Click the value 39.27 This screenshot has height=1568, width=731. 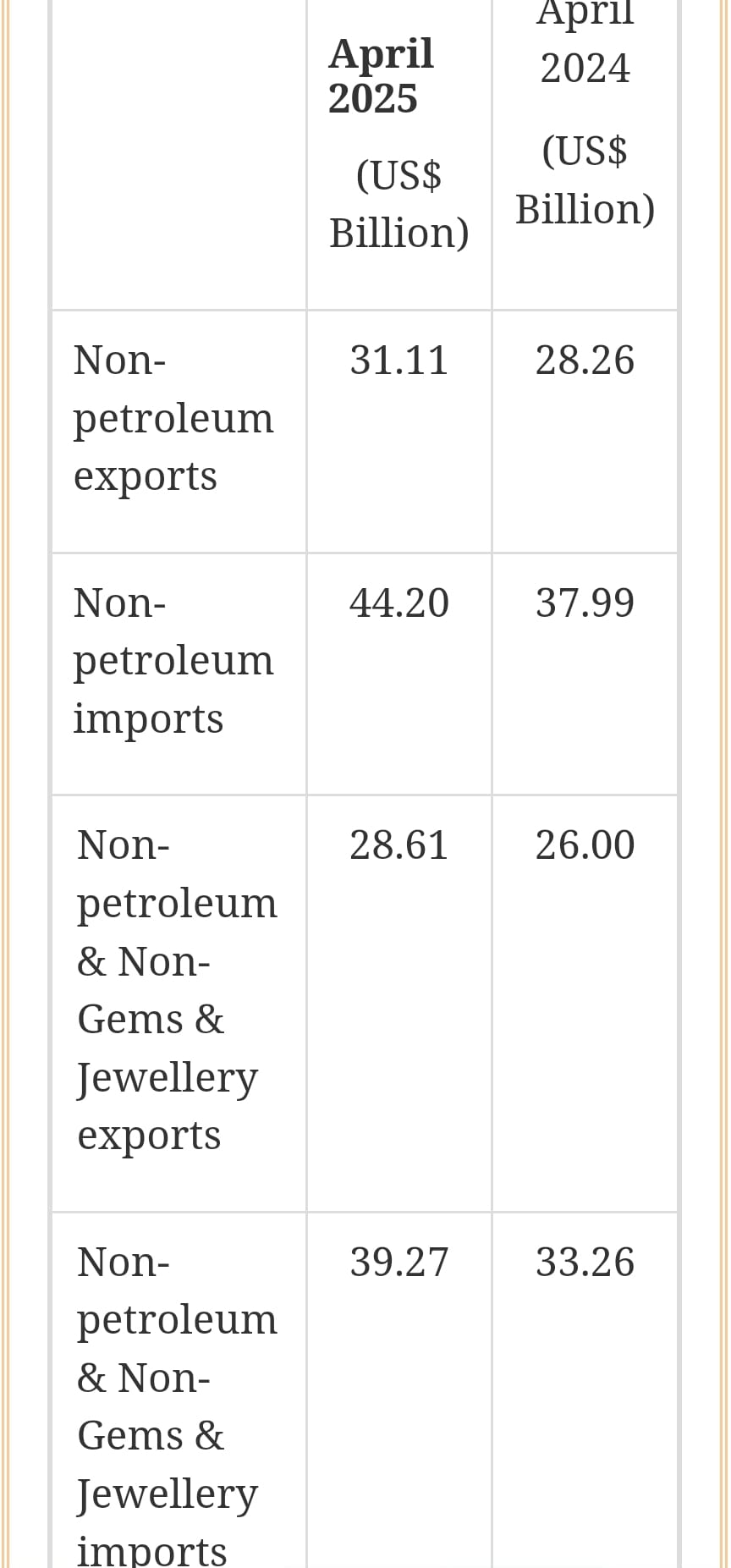coord(398,1263)
